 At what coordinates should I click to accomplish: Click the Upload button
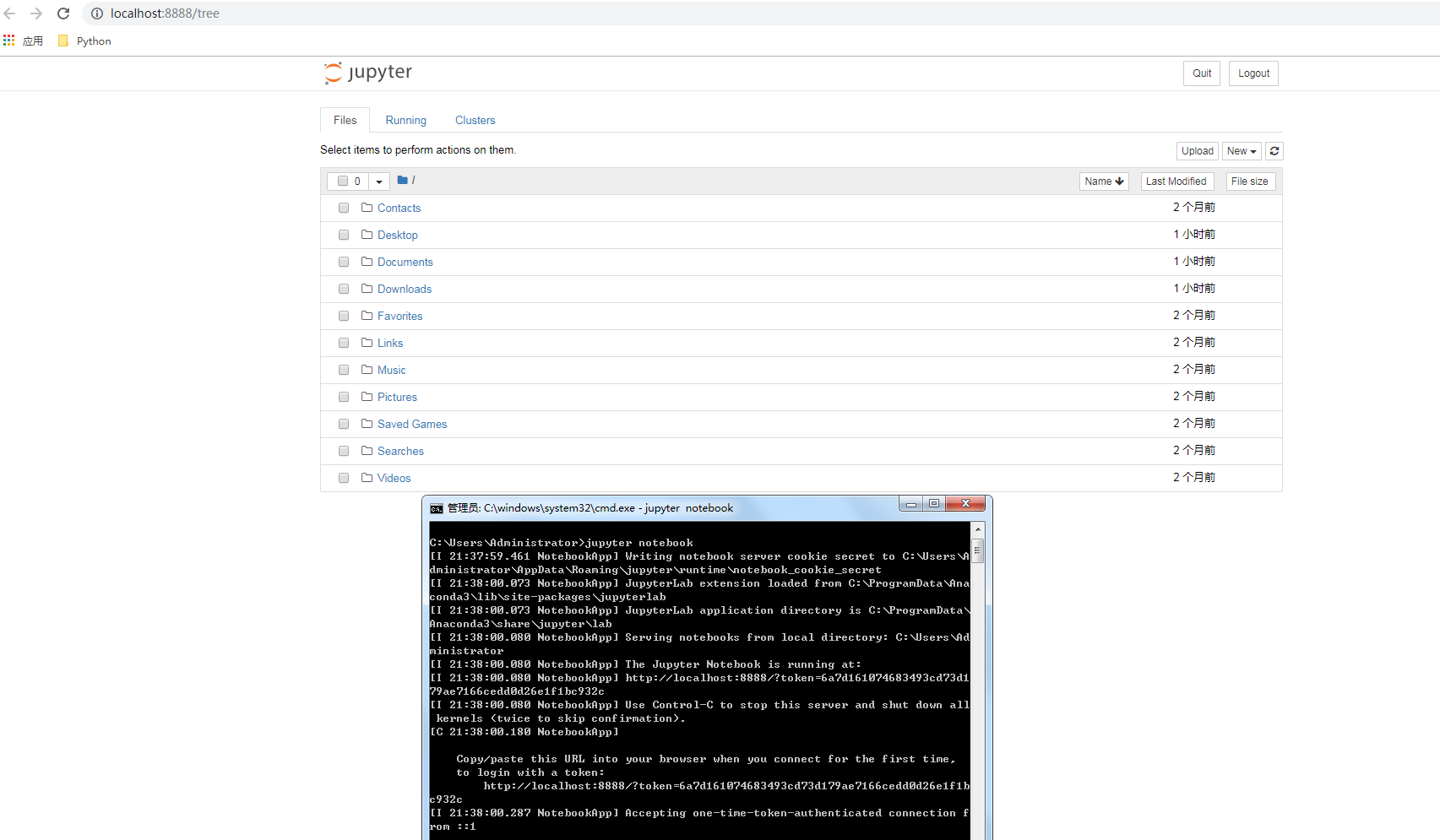(x=1198, y=151)
